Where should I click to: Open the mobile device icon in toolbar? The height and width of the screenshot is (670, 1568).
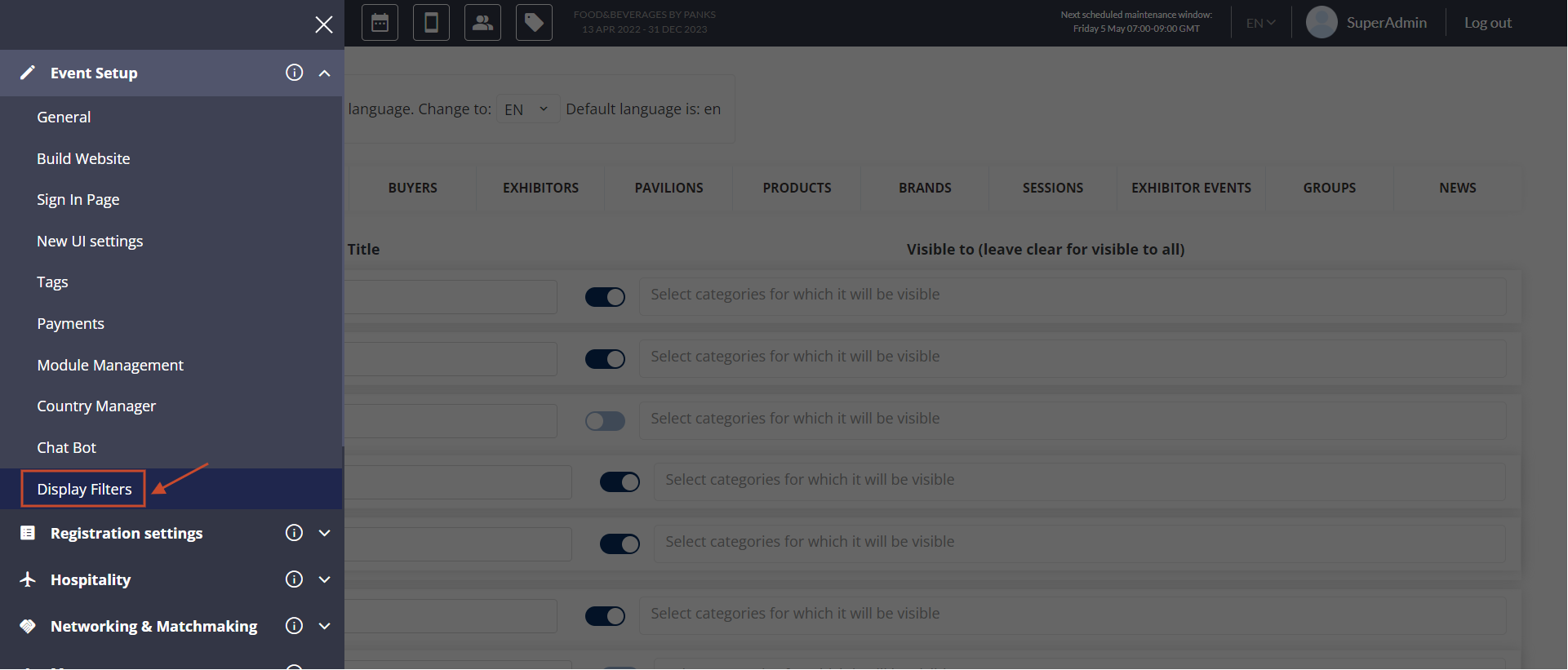click(x=431, y=23)
